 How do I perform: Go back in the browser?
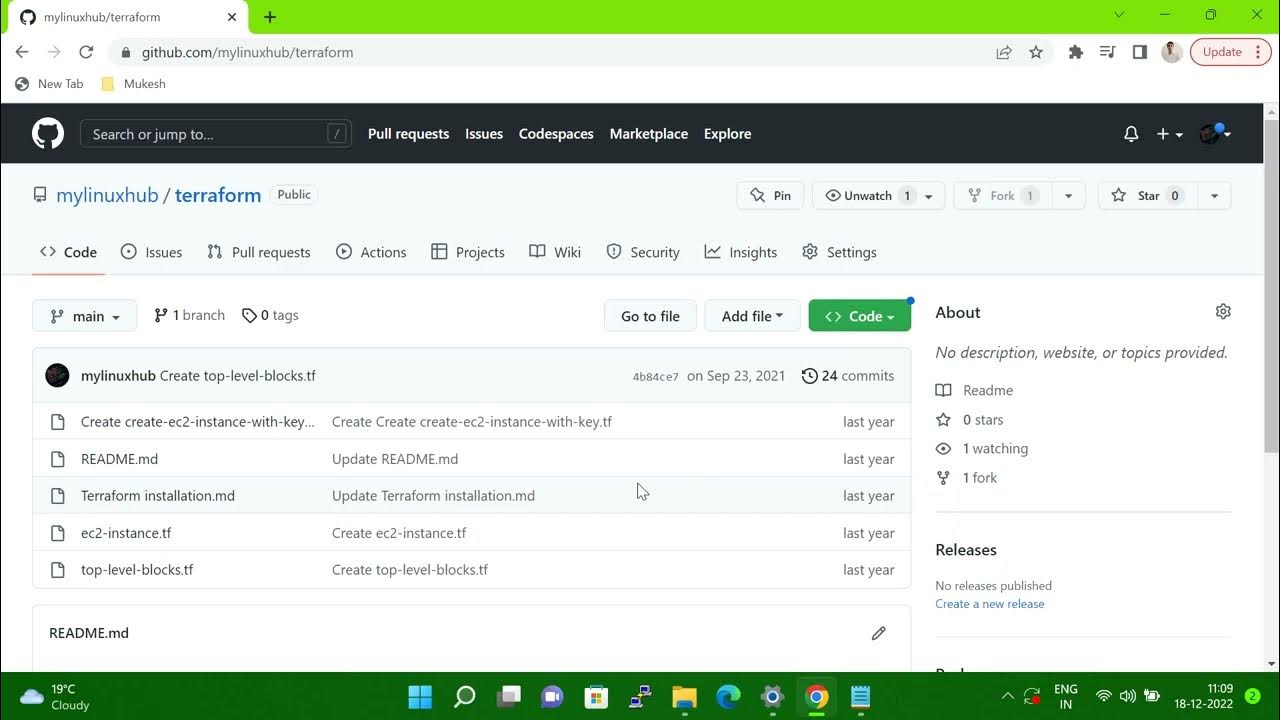[22, 52]
